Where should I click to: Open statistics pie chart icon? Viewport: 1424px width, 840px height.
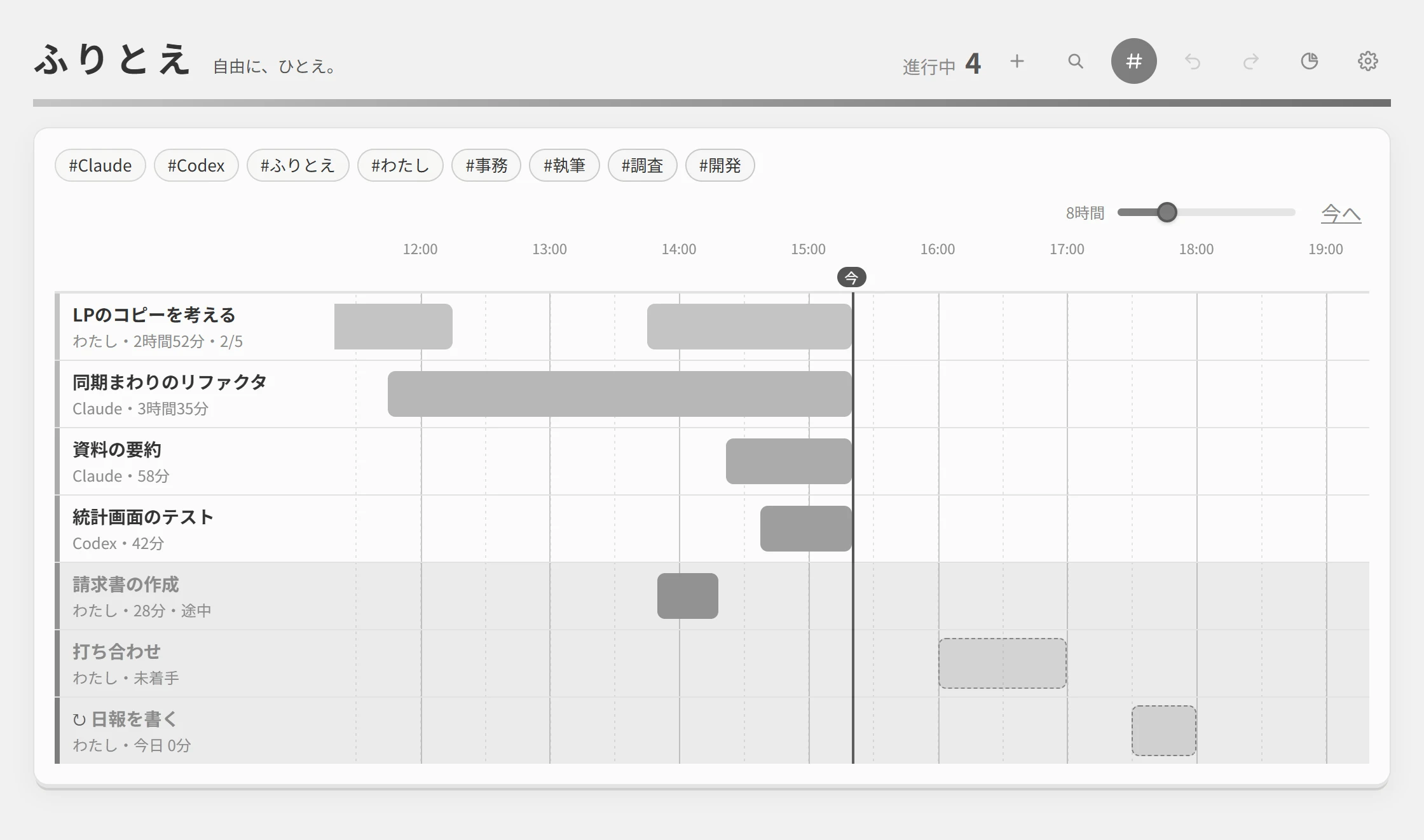[x=1310, y=61]
